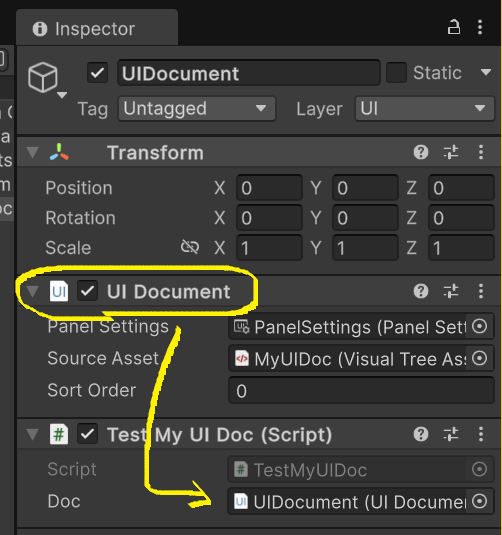Screen dimensions: 502x535
Task: Click the Scale Z field
Action: (461, 248)
